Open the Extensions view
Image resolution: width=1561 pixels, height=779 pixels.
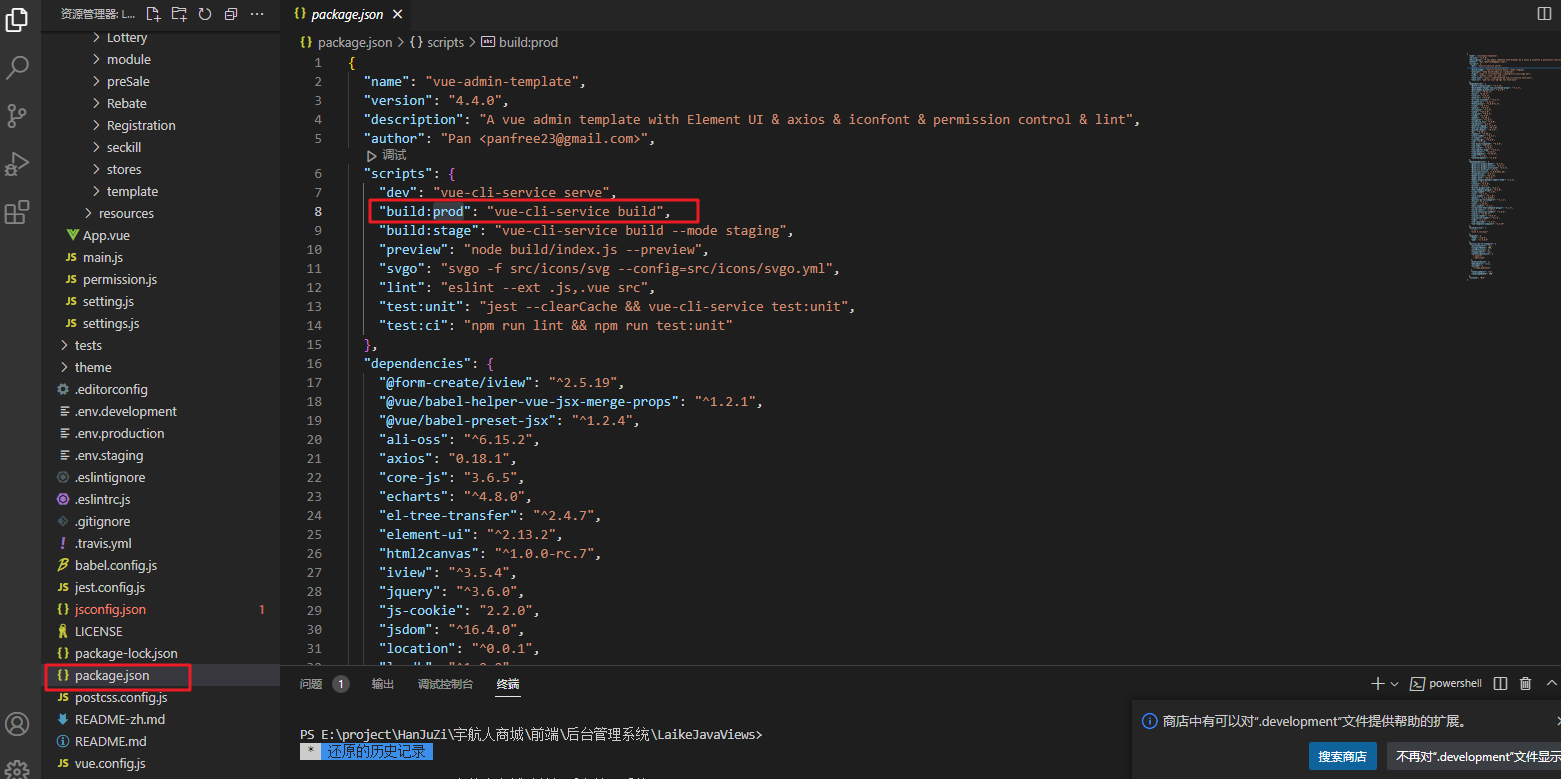tap(17, 212)
